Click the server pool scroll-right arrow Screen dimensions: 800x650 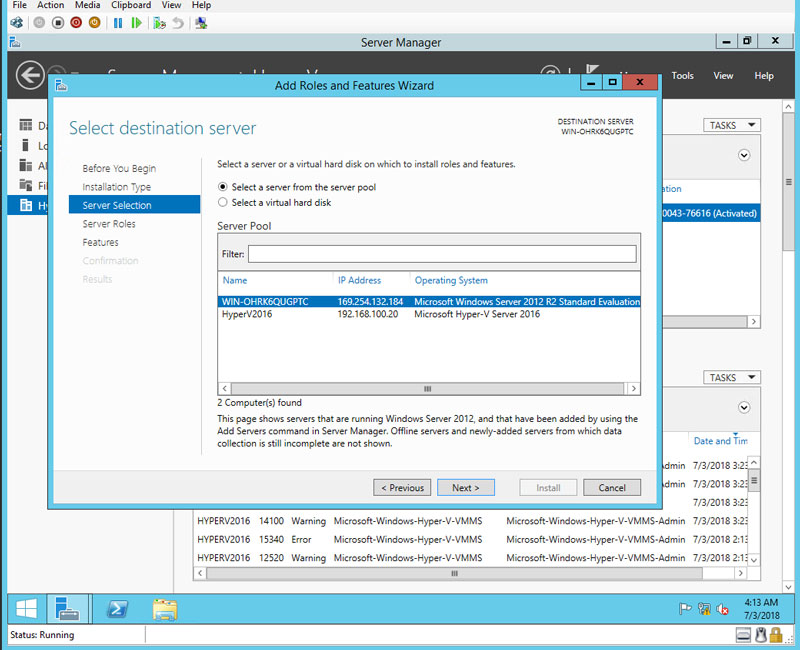click(633, 388)
